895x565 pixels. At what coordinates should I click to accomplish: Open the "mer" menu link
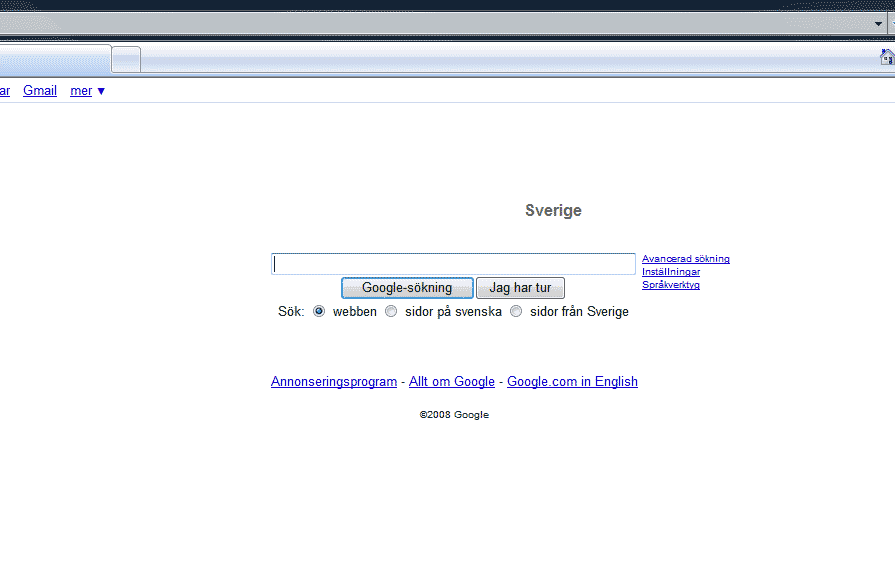click(x=81, y=91)
